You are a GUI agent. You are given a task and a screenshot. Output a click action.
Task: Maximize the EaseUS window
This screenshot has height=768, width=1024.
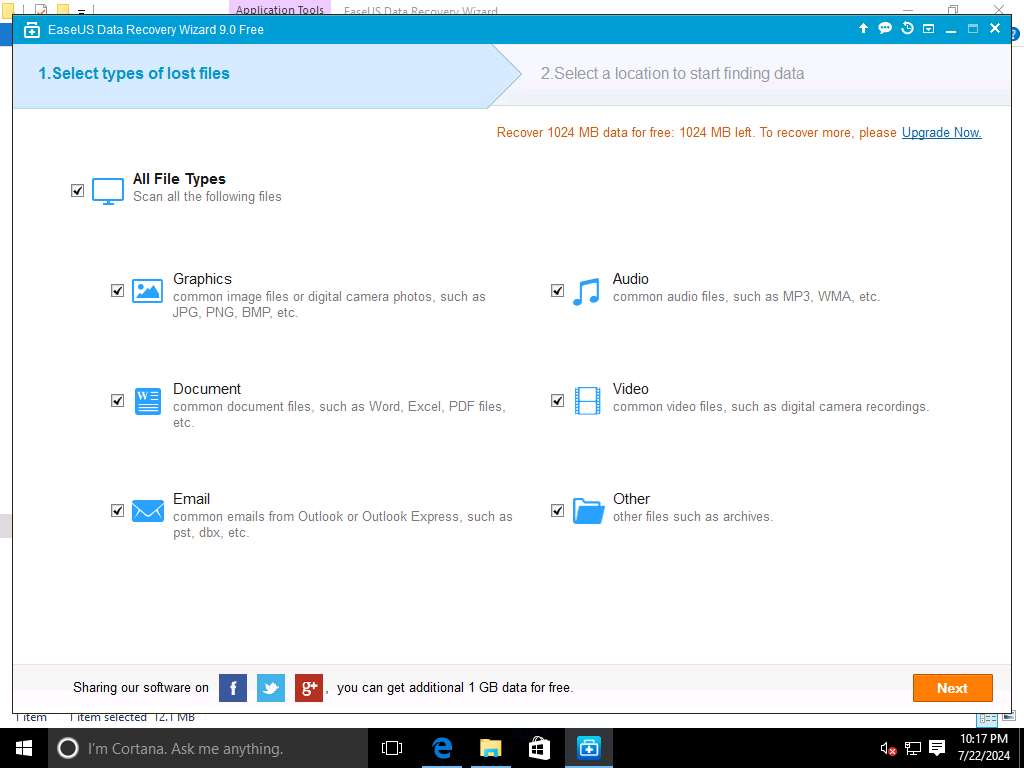click(972, 29)
